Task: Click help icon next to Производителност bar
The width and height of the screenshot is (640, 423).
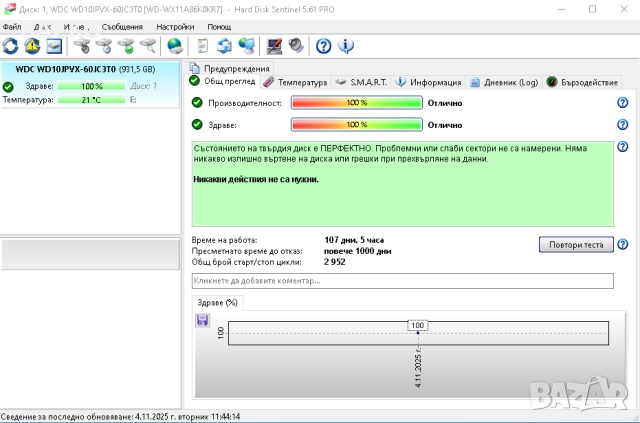Action: [622, 102]
